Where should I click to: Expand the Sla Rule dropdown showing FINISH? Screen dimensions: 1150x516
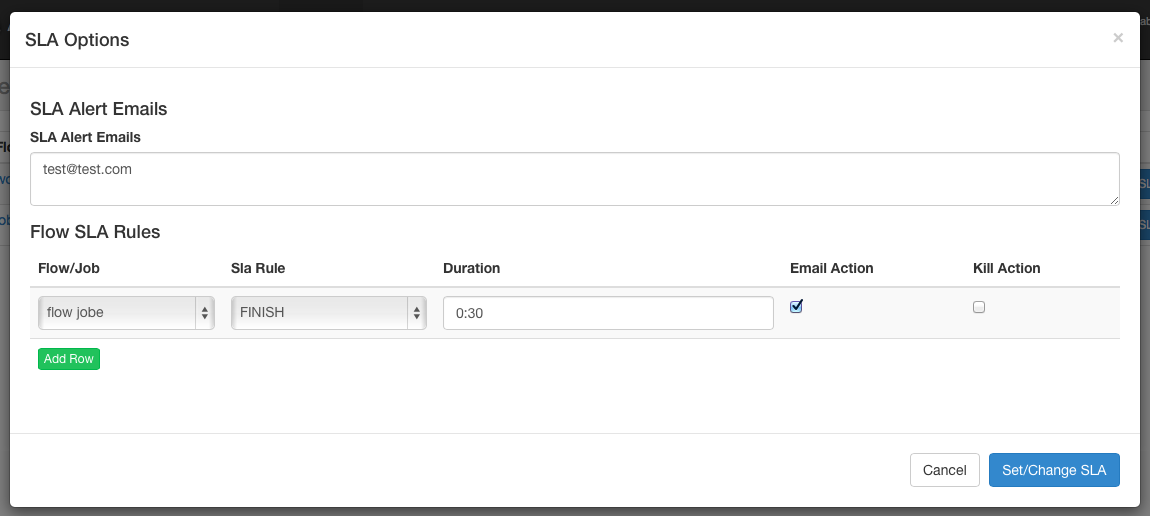pos(329,312)
